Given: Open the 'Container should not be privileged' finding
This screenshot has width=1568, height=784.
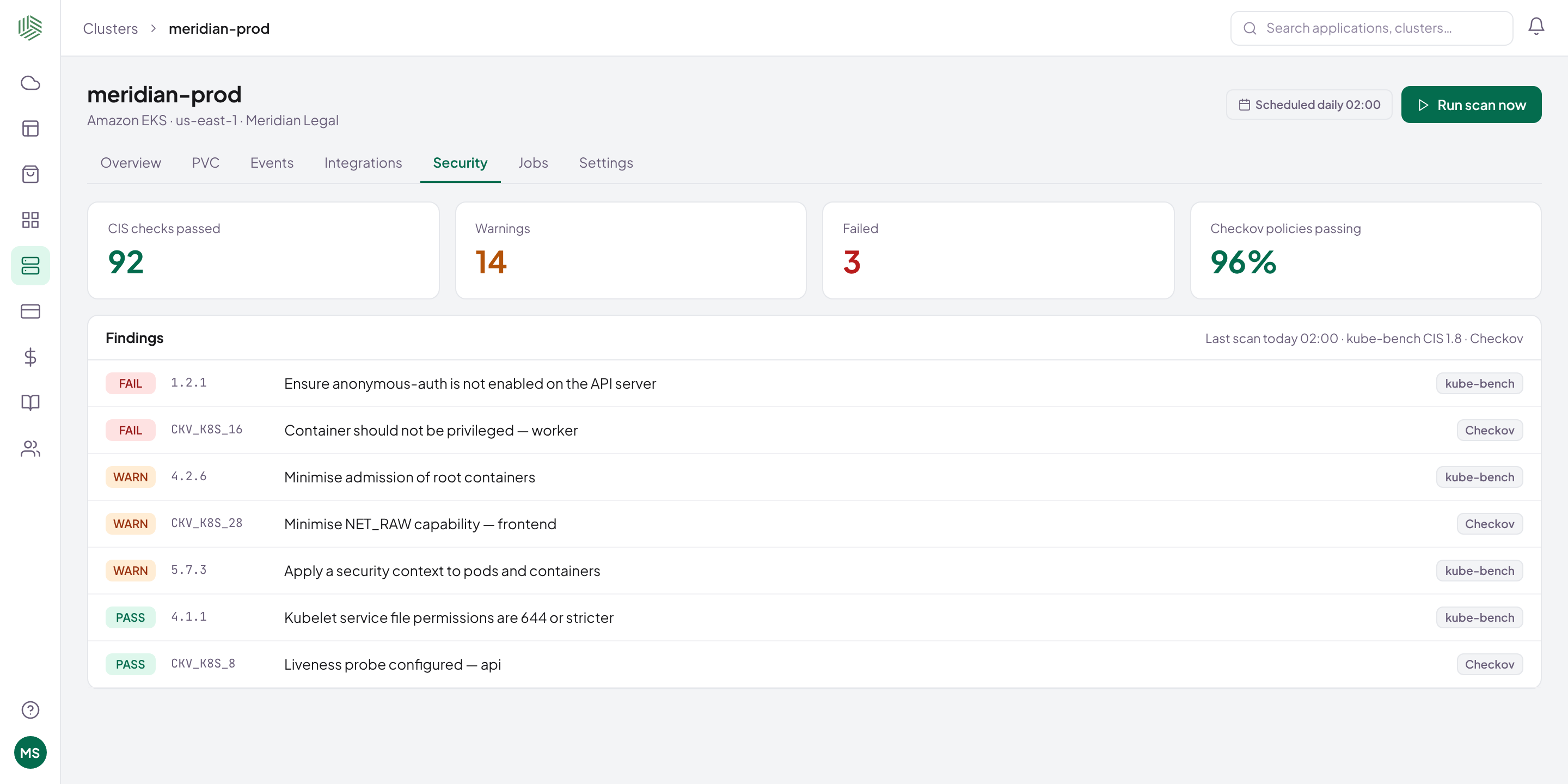Looking at the screenshot, I should tap(814, 430).
